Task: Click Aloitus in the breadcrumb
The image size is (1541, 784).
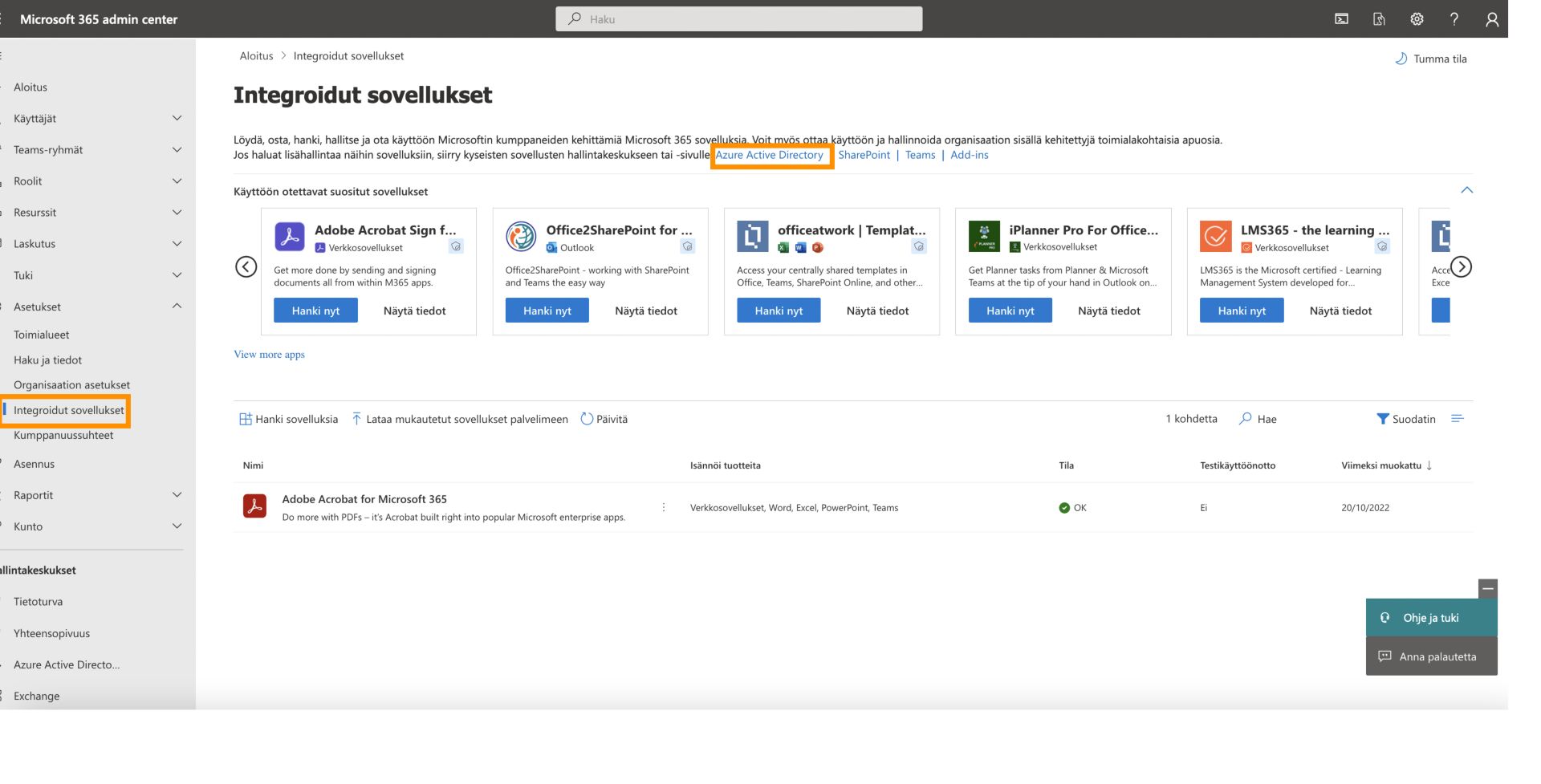Action: tap(257, 56)
